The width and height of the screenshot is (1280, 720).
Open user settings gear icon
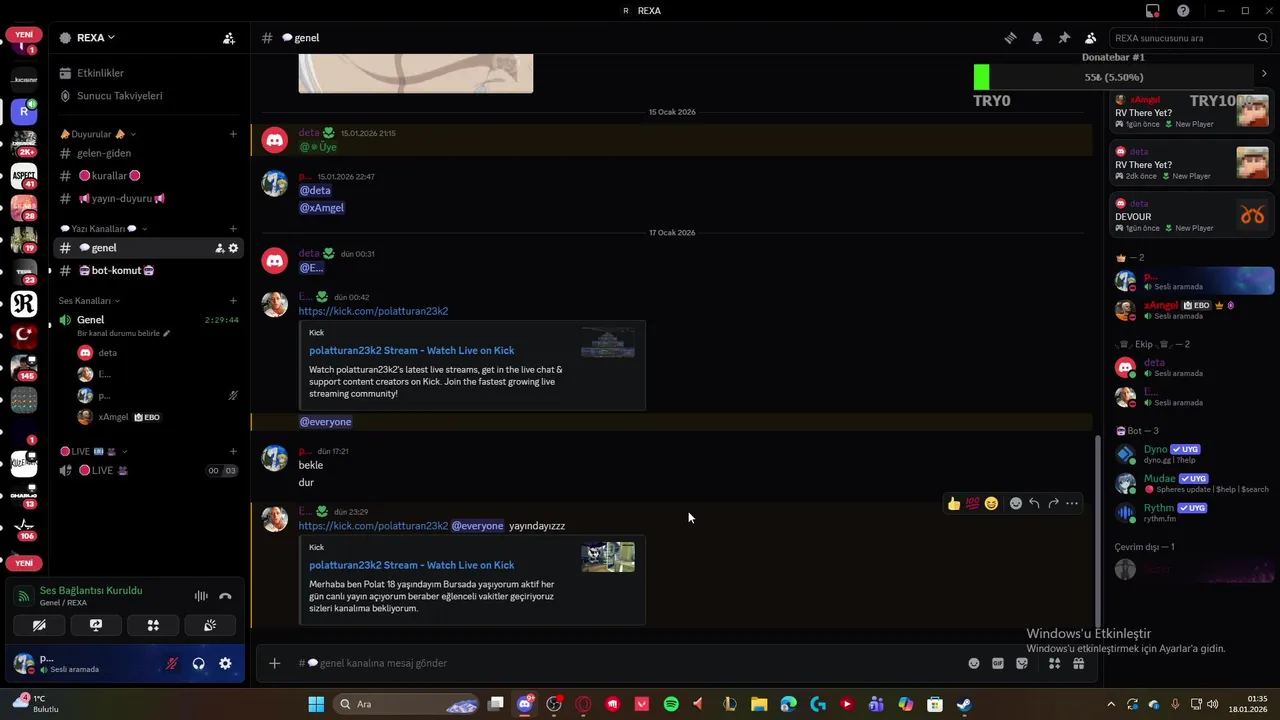coord(225,663)
